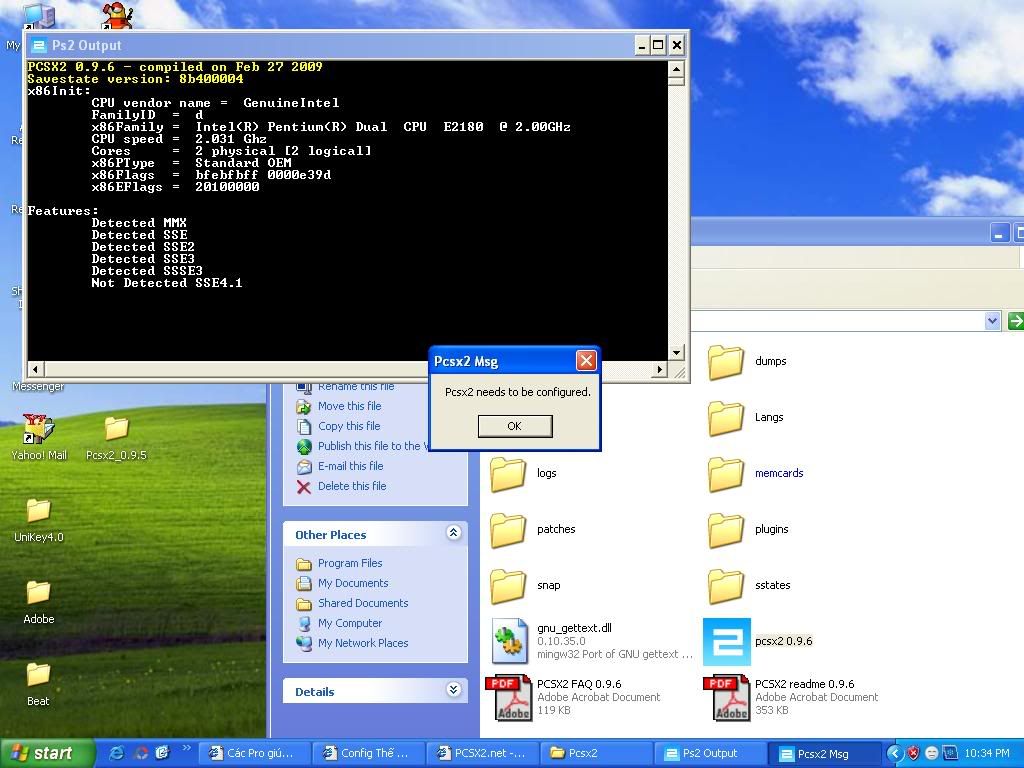Viewport: 1024px width, 768px height.
Task: Click Delete this file link
Action: pyautogui.click(x=352, y=486)
